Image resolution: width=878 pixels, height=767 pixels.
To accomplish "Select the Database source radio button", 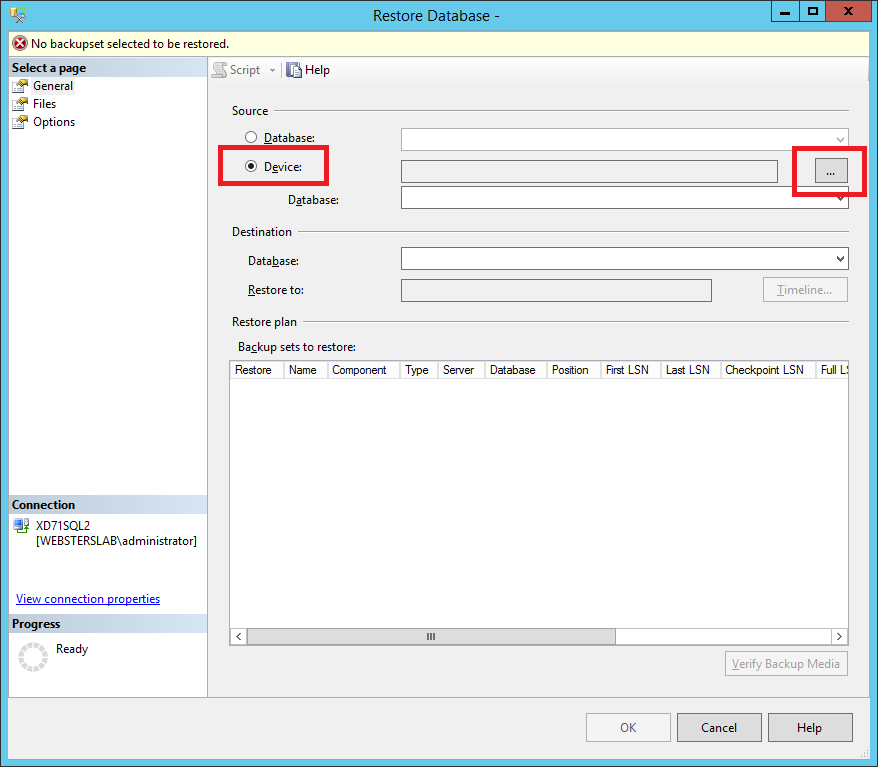I will coord(251,137).
